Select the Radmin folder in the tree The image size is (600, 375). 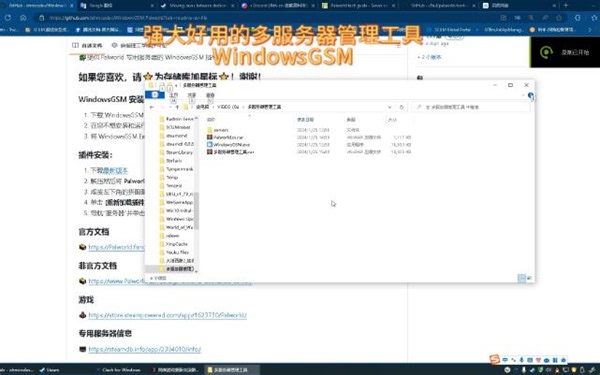[176, 119]
